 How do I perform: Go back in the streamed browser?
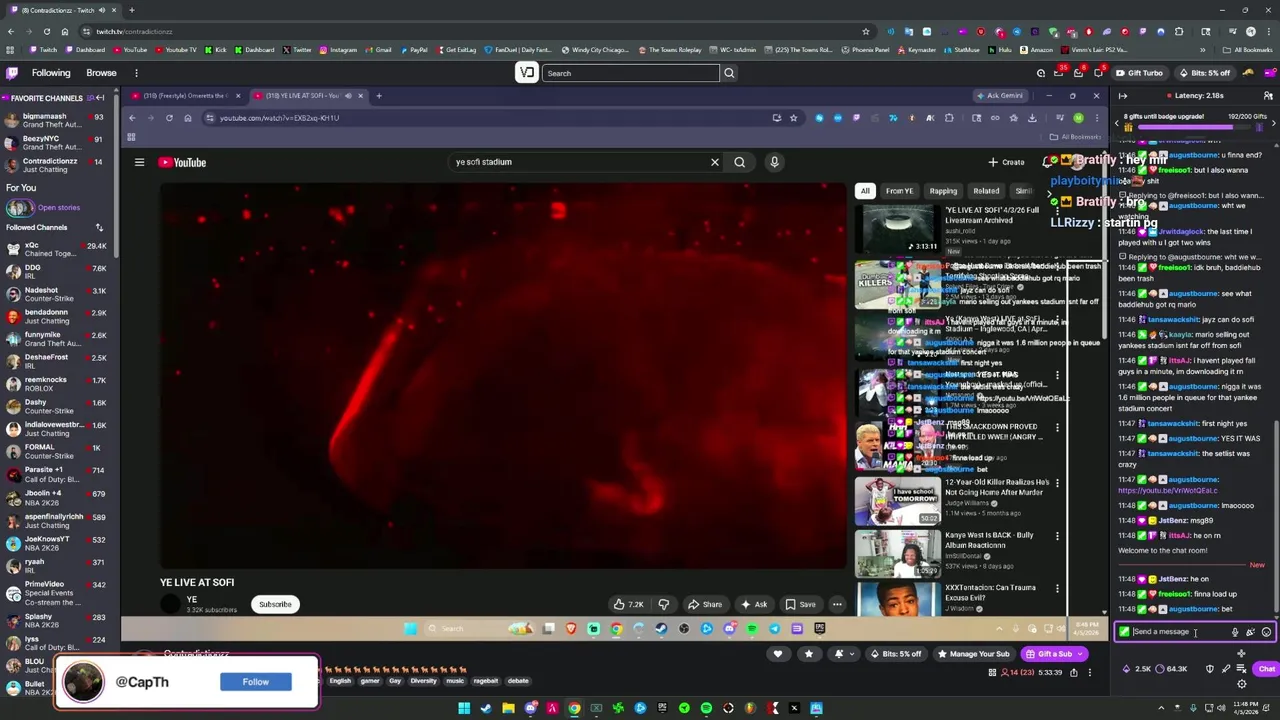pyautogui.click(x=131, y=118)
